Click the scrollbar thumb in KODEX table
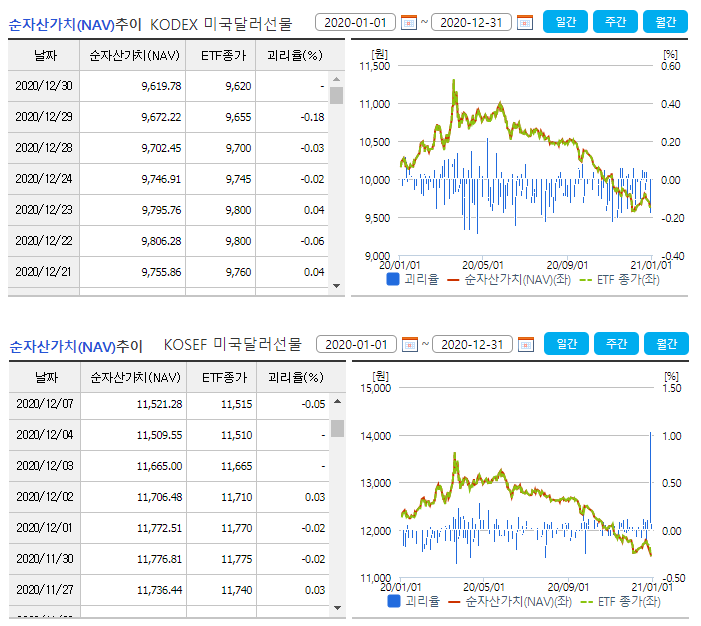Screen dimensions: 701x626 336,95
